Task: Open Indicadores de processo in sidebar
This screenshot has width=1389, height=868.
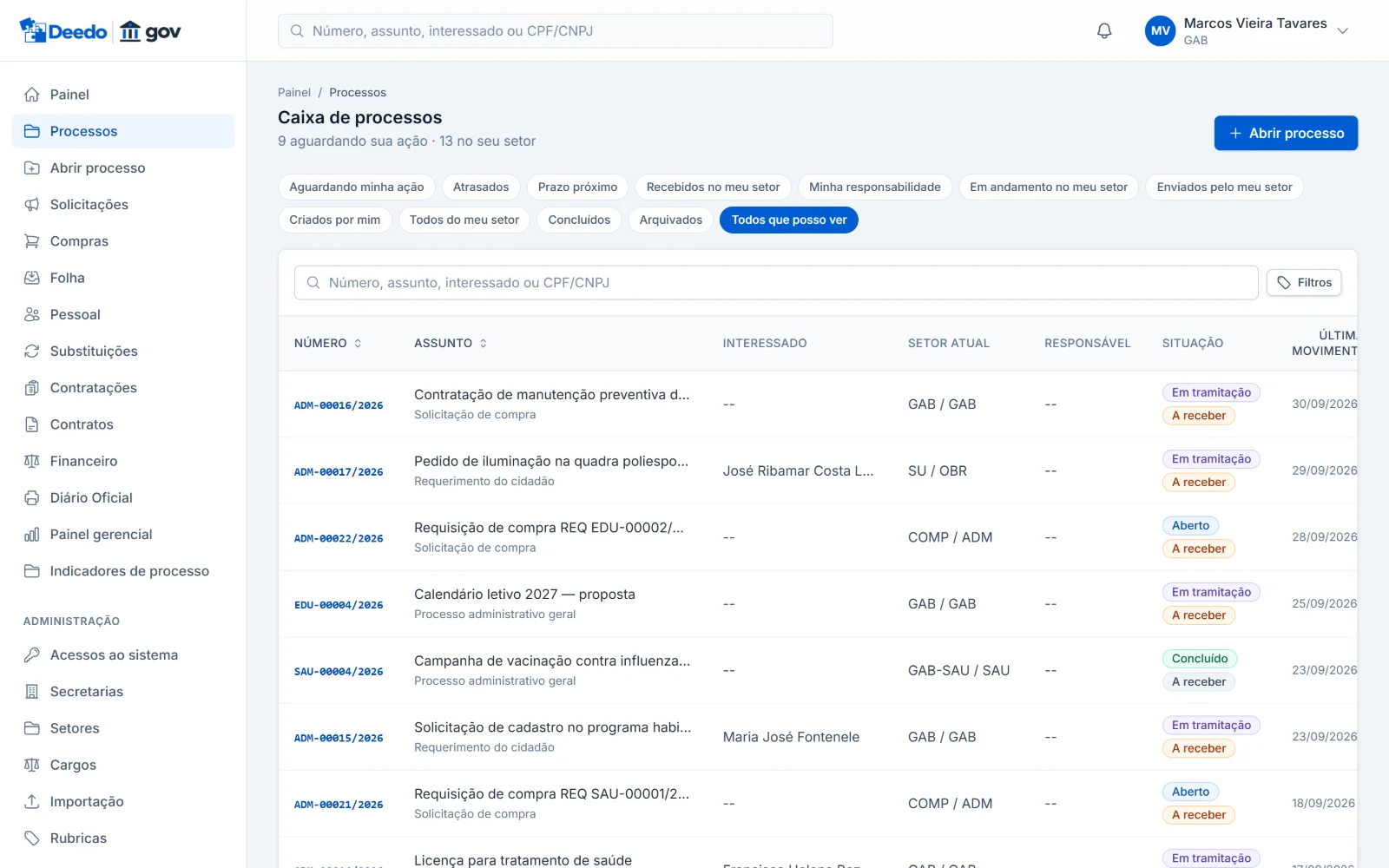Action: pyautogui.click(x=123, y=571)
